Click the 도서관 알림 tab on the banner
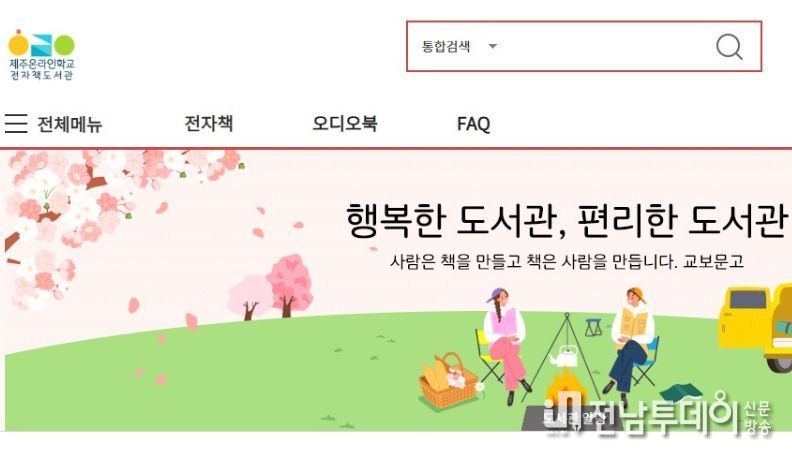 [x=573, y=418]
